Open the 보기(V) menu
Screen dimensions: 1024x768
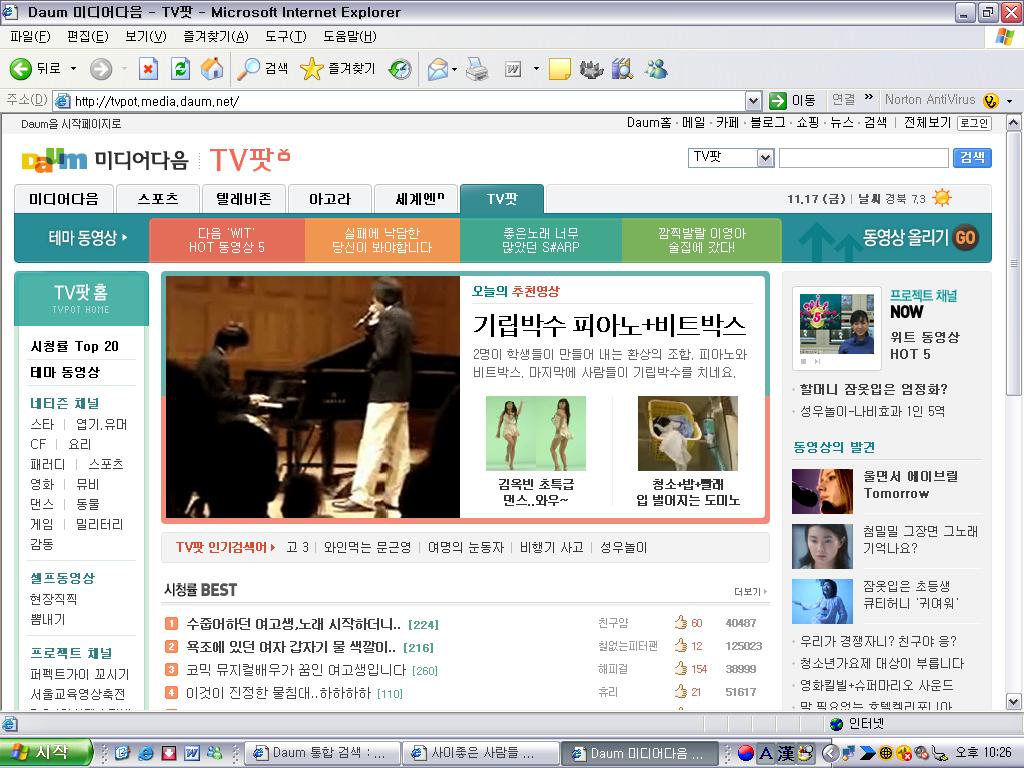[146, 37]
